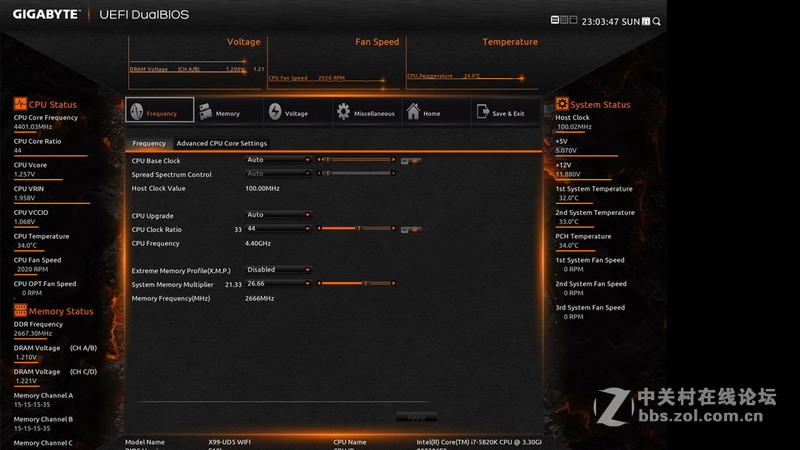Toggle the switch beside CPU Clock Ratio slider
Image resolution: width=800 pixels, height=450 pixels.
coord(411,230)
